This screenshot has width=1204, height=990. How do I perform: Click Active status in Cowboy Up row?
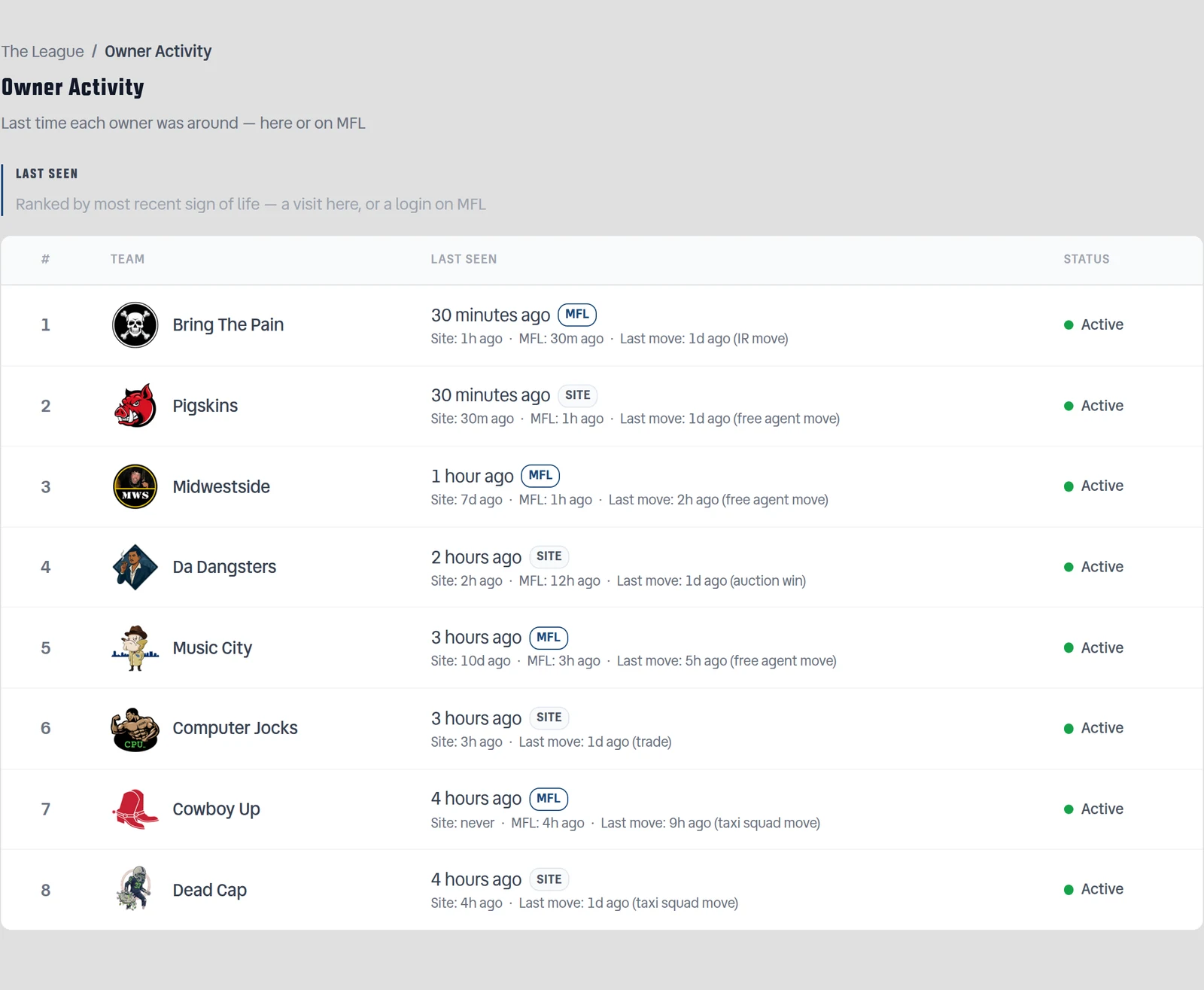1093,809
